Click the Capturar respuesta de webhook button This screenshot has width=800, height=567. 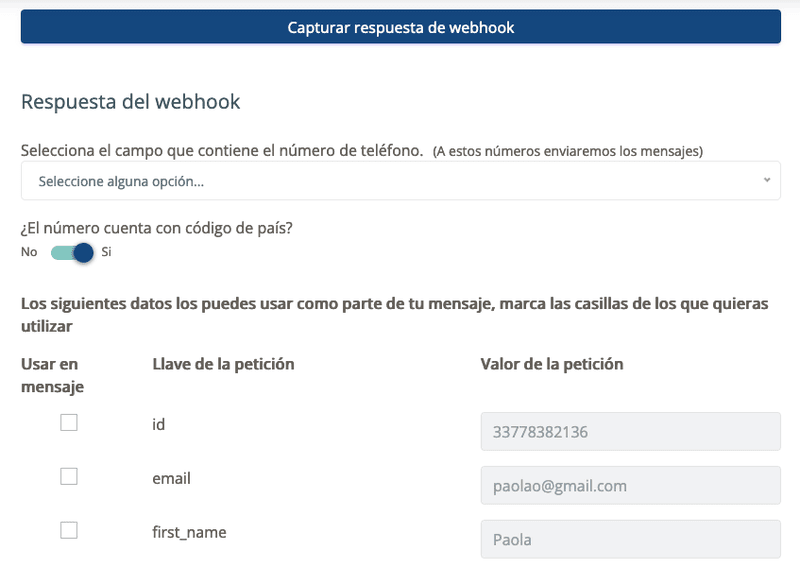401,27
